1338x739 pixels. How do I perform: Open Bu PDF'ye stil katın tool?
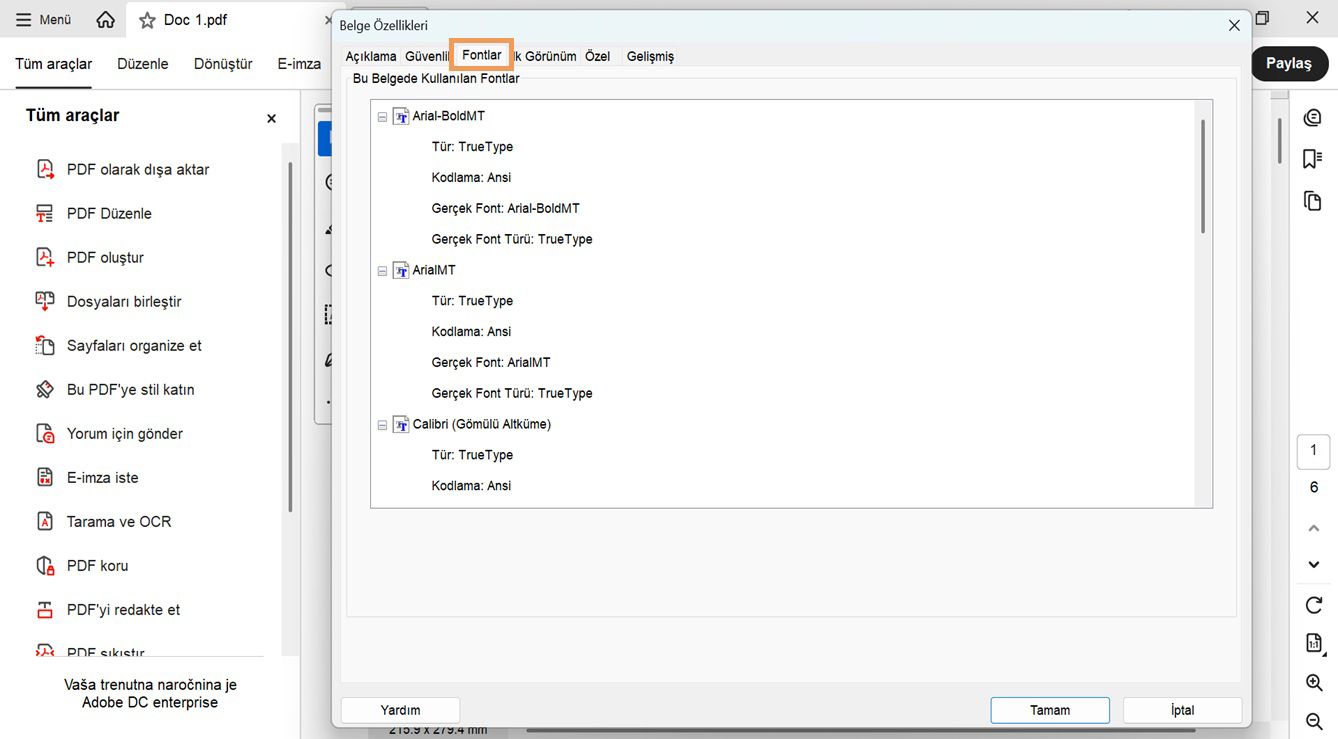115,389
